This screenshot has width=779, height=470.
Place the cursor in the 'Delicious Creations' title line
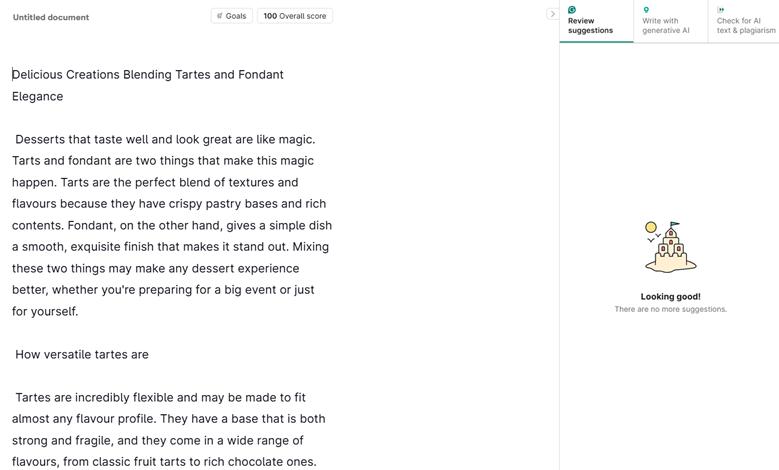click(x=148, y=75)
